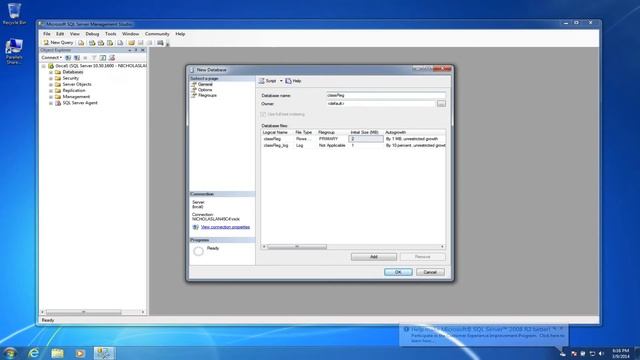Click the Database name input field
640x360 pixels.
386,96
